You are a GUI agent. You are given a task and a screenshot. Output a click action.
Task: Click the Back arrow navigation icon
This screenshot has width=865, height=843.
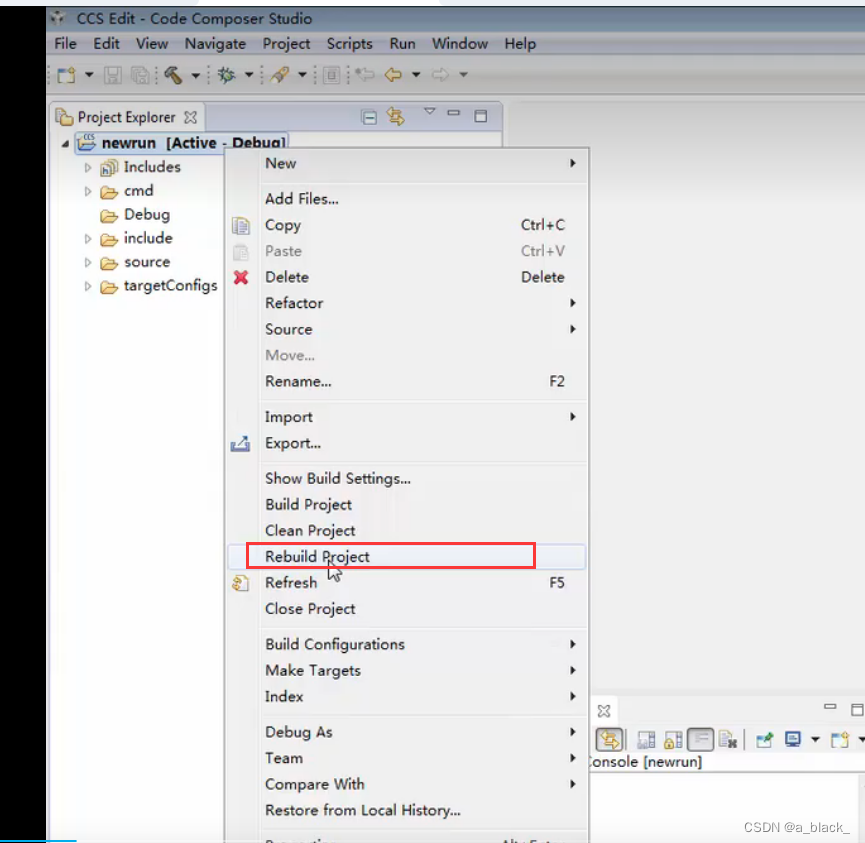point(393,74)
